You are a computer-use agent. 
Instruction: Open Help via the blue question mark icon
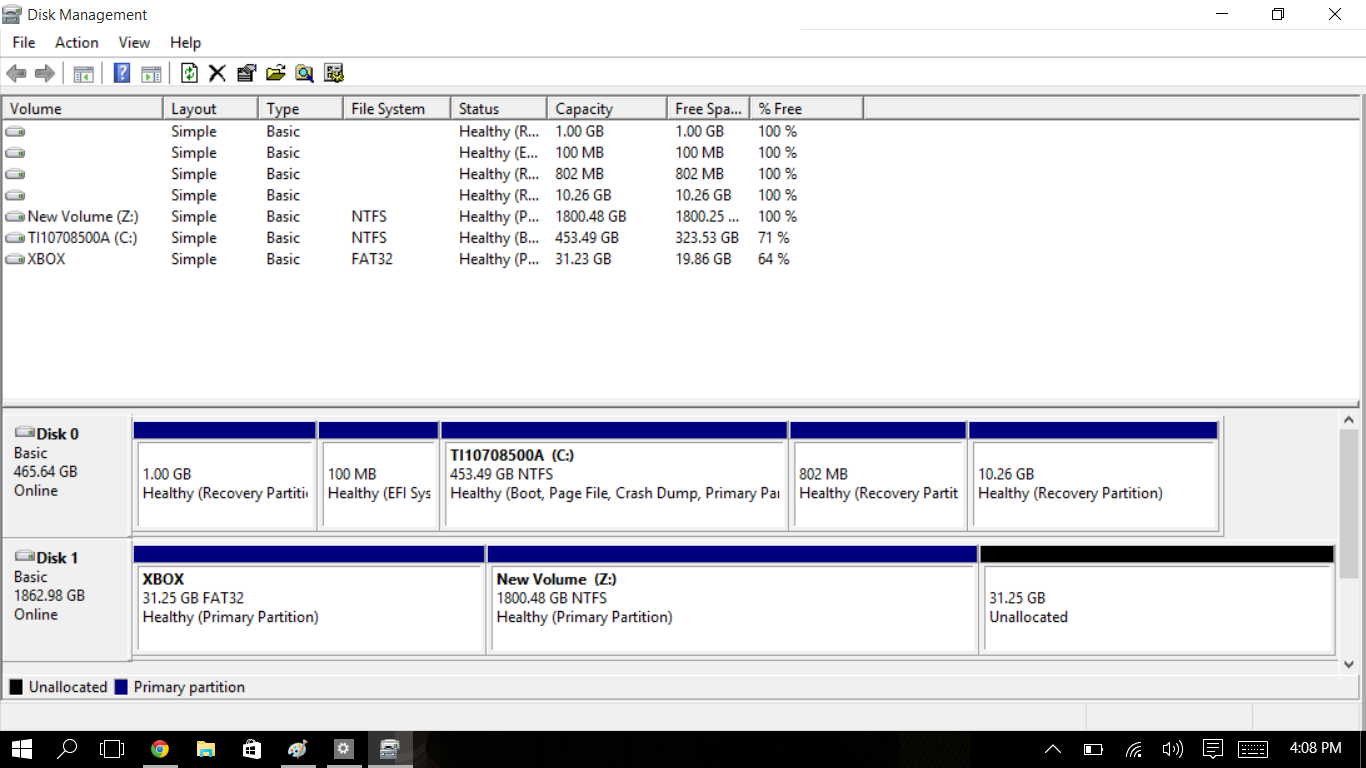point(122,73)
